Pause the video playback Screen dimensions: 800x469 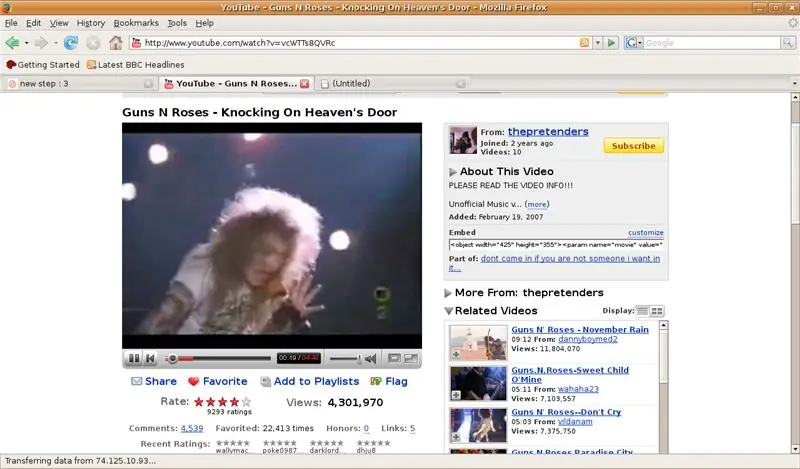(134, 358)
